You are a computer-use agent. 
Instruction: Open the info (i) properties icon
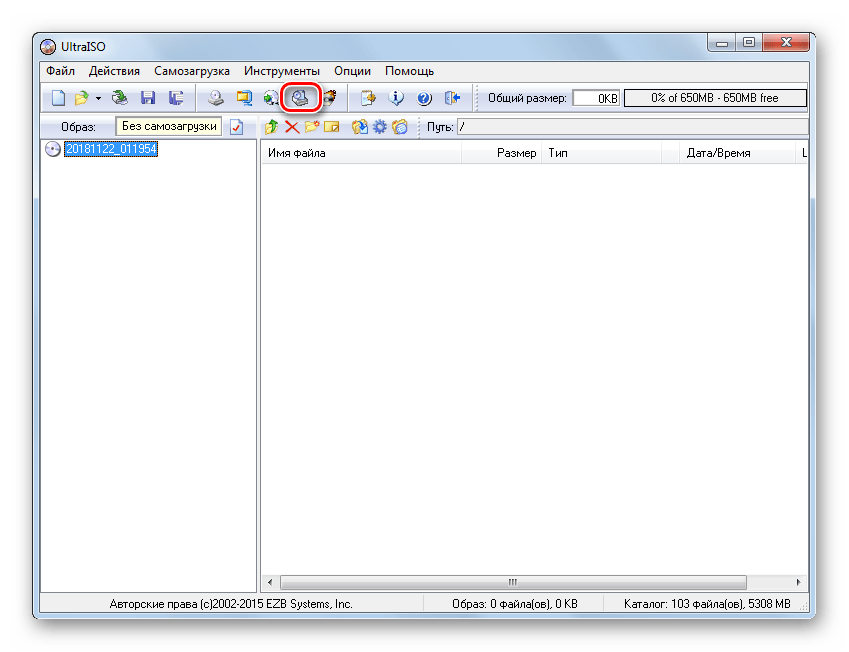coord(395,98)
